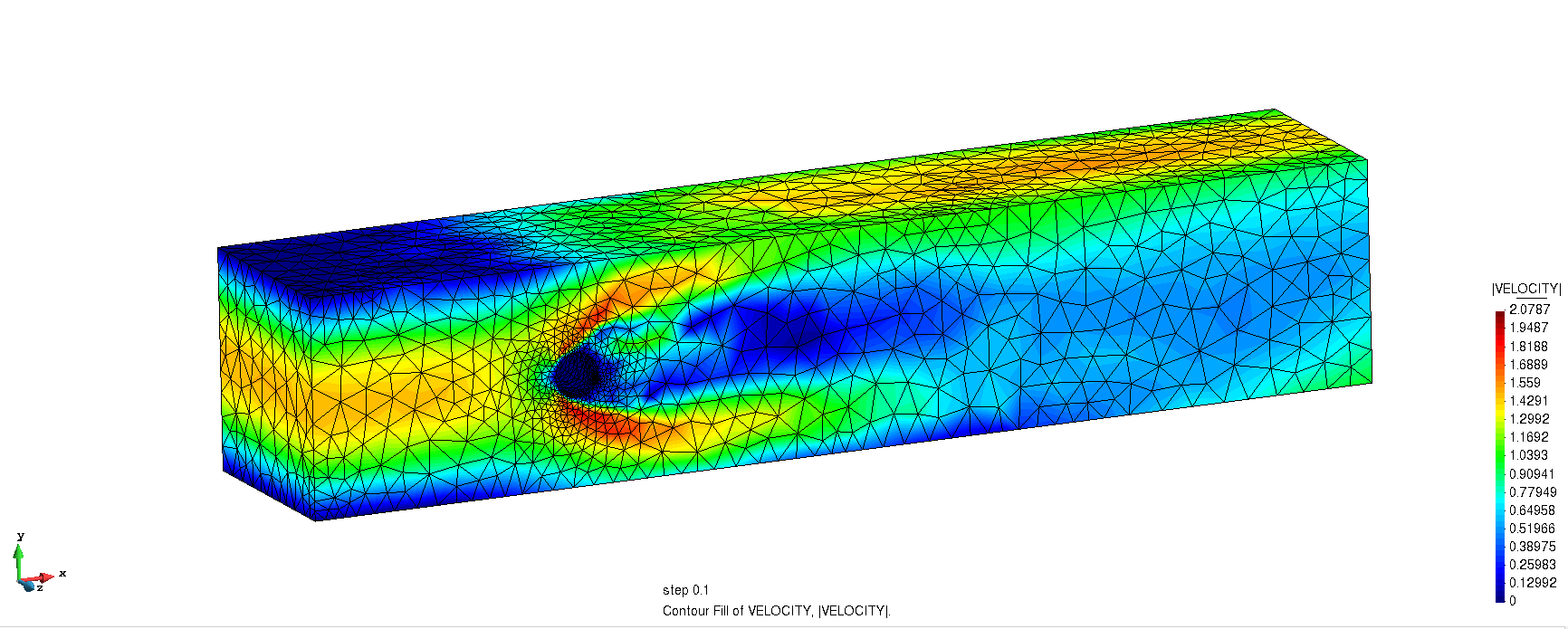This screenshot has height=629, width=1568.
Task: Select legend value 1.2992
Action: click(x=1529, y=419)
